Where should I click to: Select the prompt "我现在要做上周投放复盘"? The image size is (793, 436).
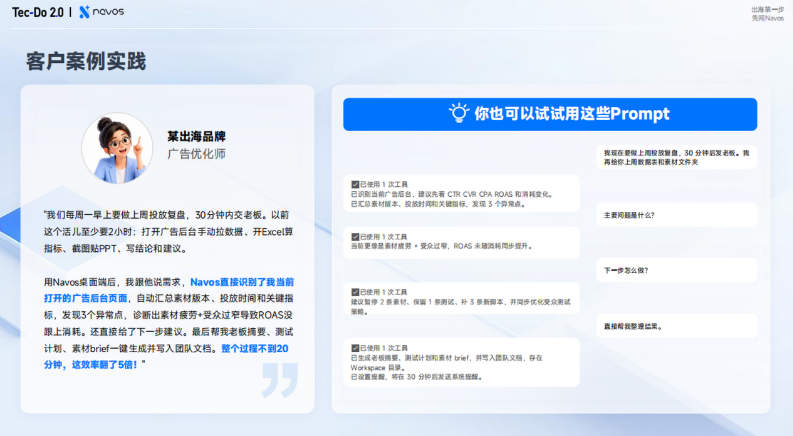click(677, 157)
